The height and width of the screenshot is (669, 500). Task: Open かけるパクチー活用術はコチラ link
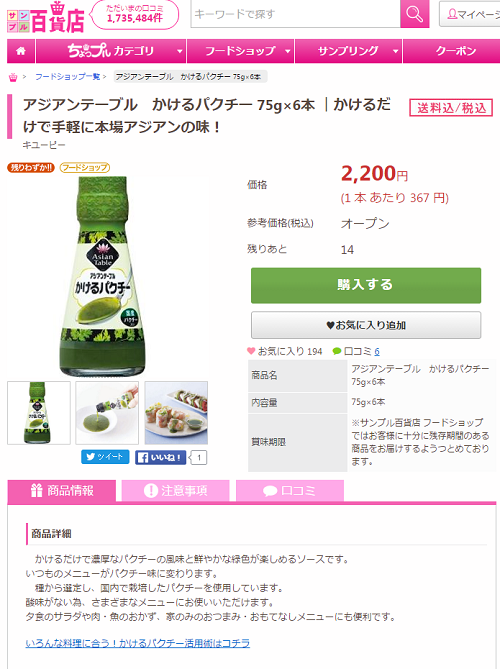pyautogui.click(x=138, y=643)
